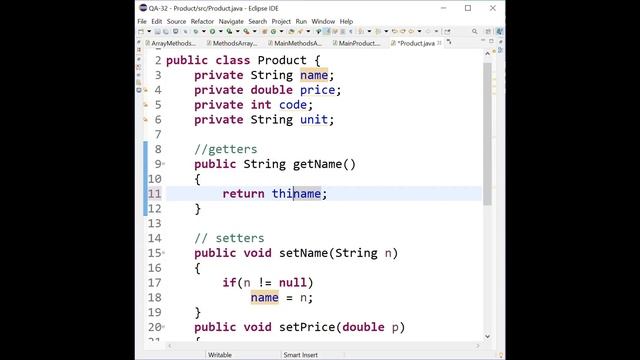
Task: Open the New dropdown arrow beside New icon
Action: point(149,31)
